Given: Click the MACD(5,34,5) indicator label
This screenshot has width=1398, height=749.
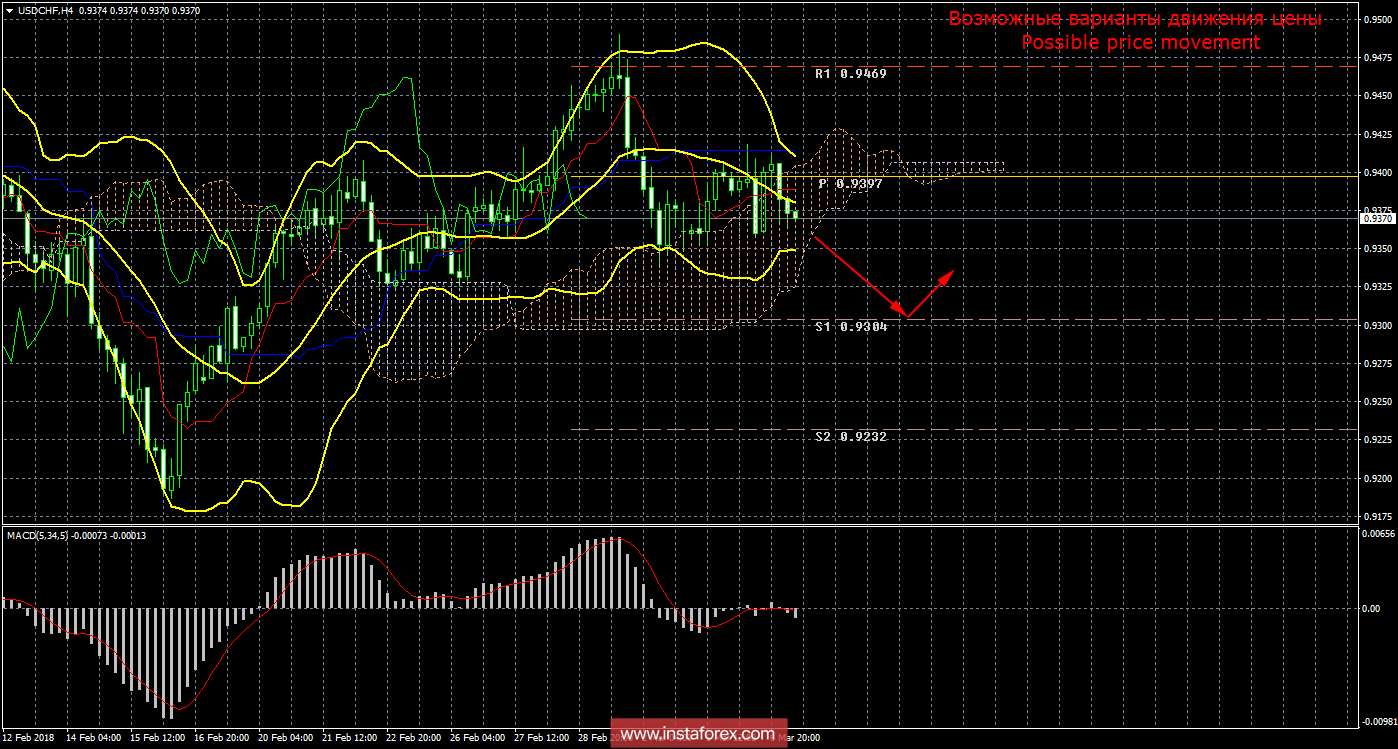Looking at the screenshot, I should pyautogui.click(x=75, y=537).
